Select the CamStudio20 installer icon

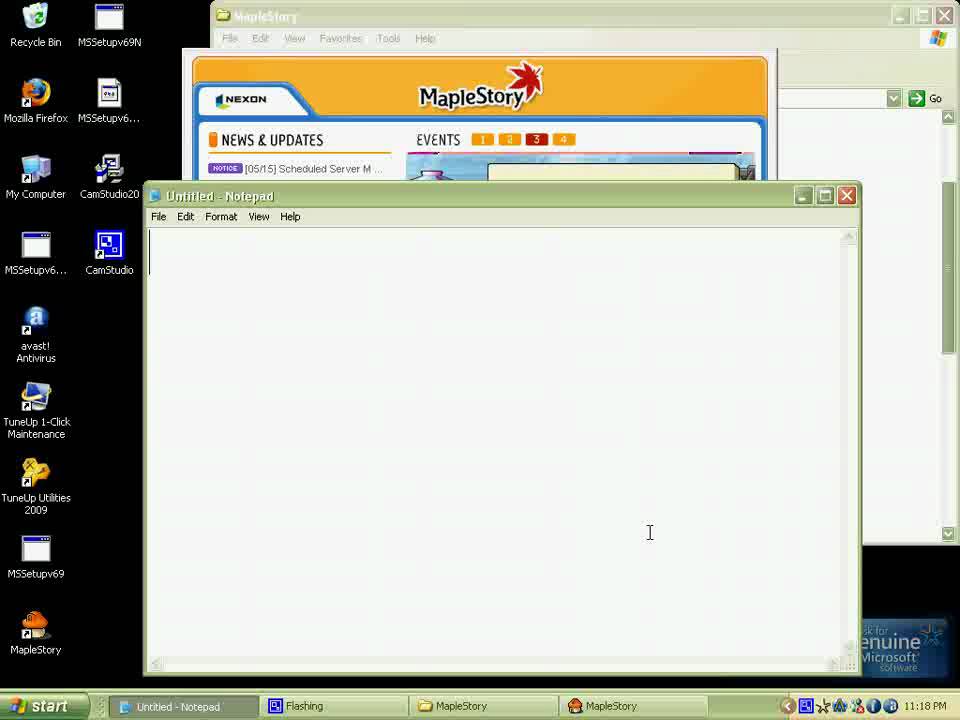[110, 176]
